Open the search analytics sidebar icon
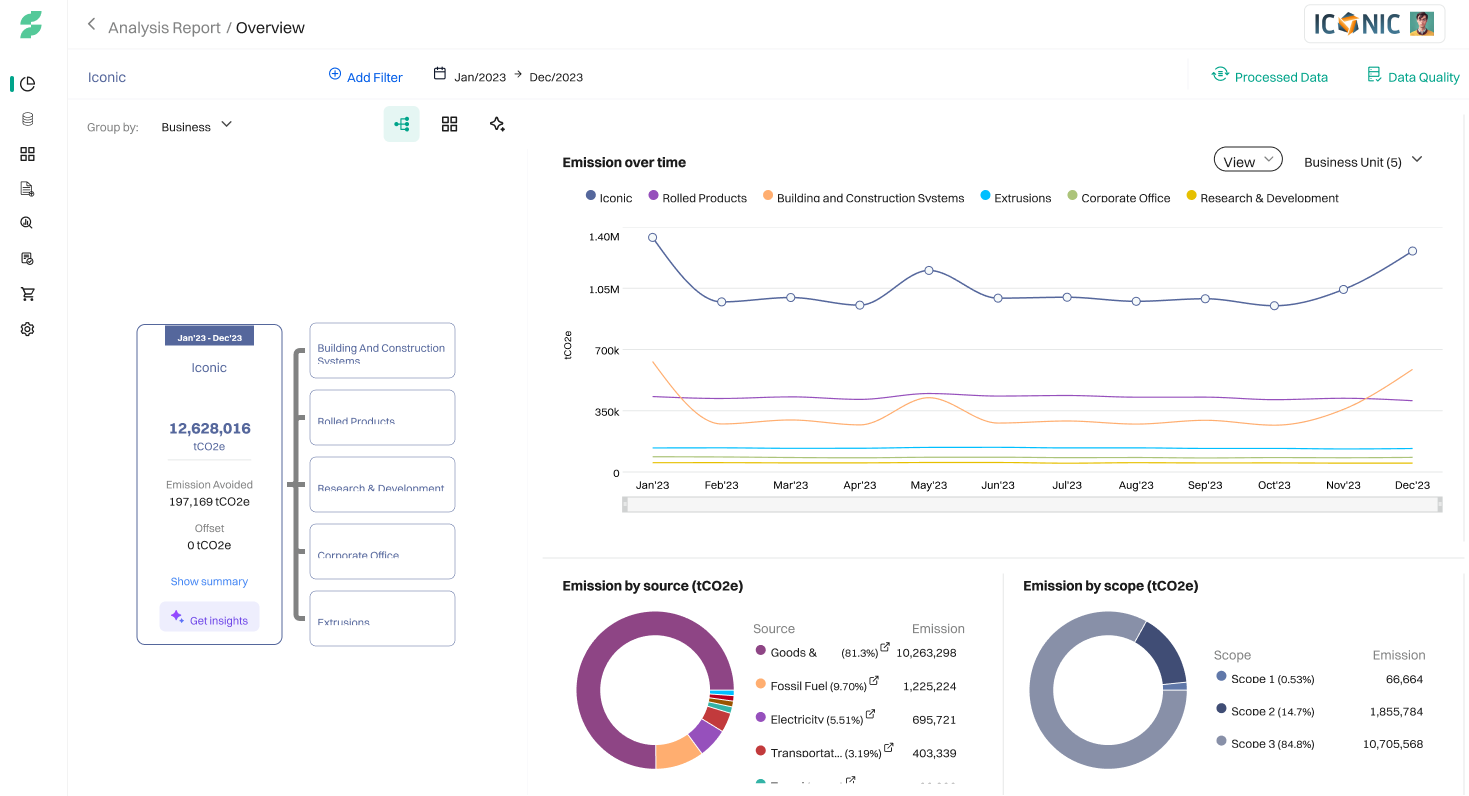 click(28, 223)
